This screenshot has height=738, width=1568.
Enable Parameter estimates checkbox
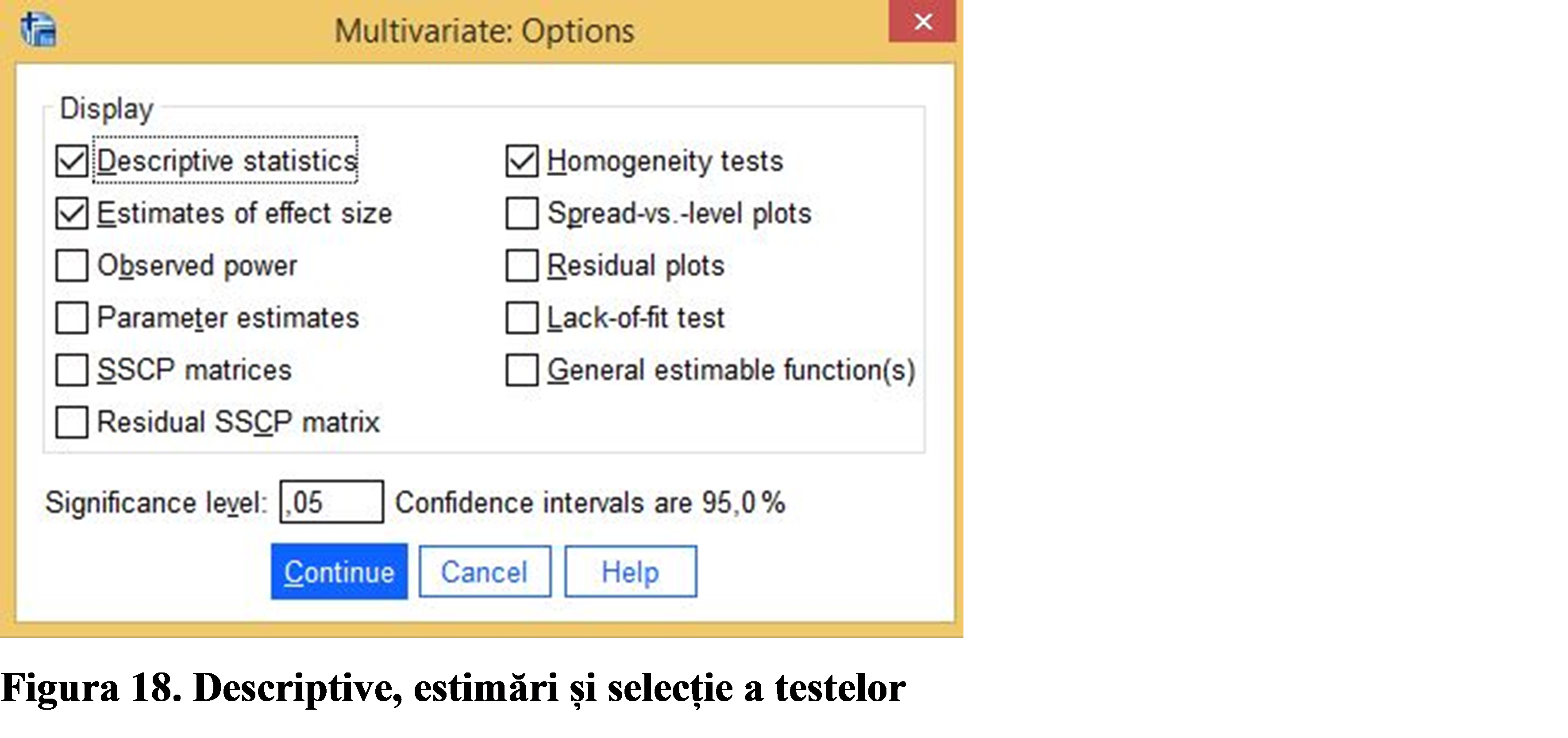72,318
